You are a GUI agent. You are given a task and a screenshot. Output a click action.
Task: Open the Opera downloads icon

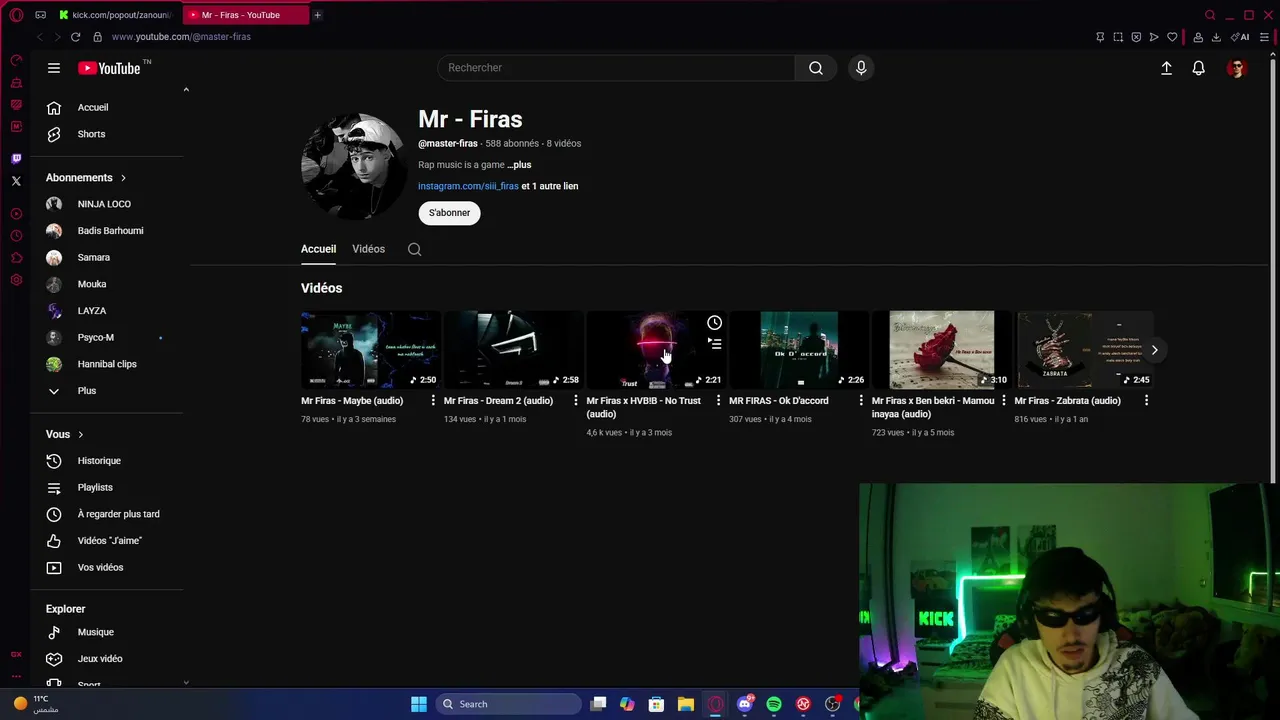tap(1216, 37)
